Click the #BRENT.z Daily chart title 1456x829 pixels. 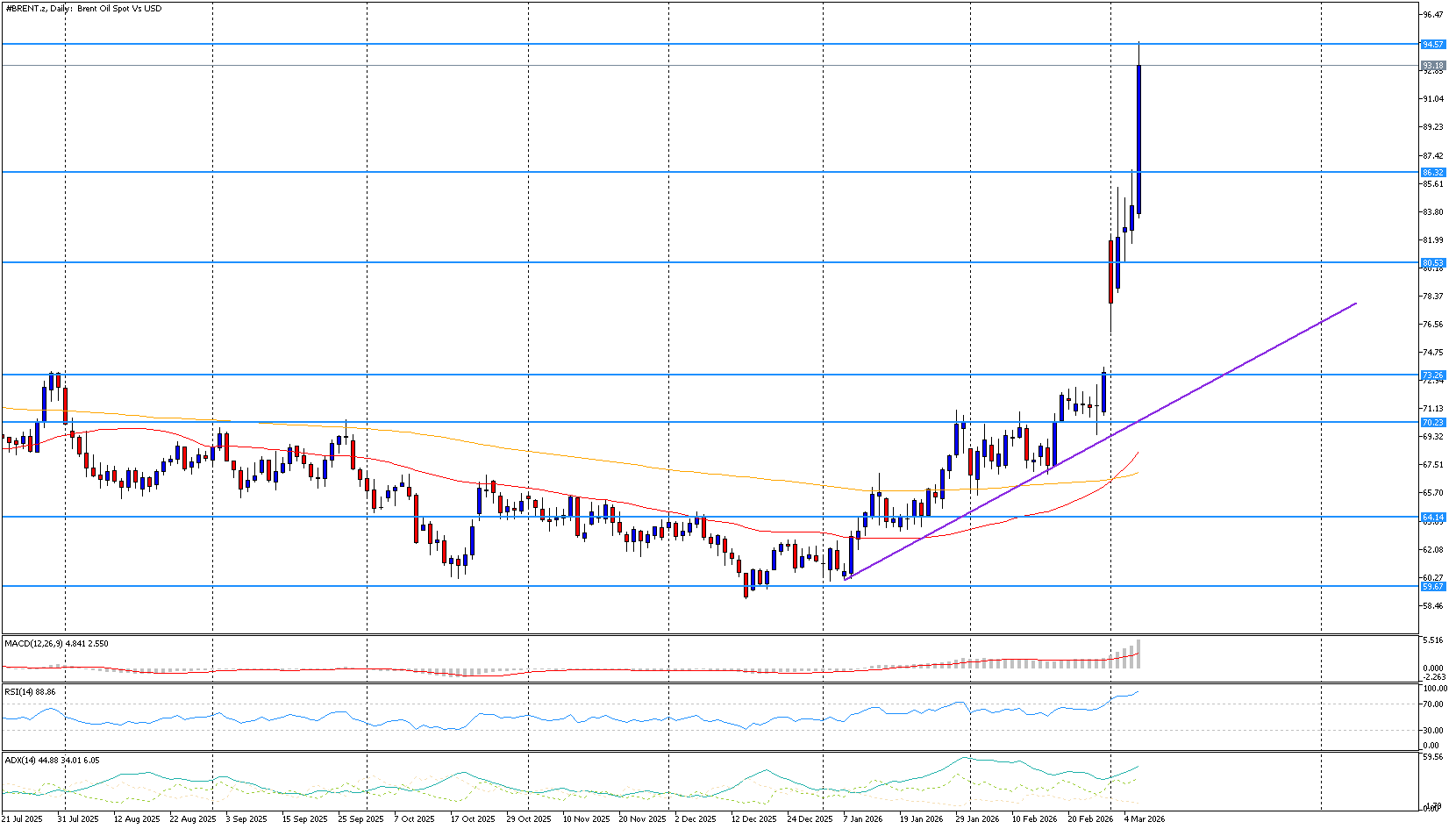pyautogui.click(x=83, y=9)
